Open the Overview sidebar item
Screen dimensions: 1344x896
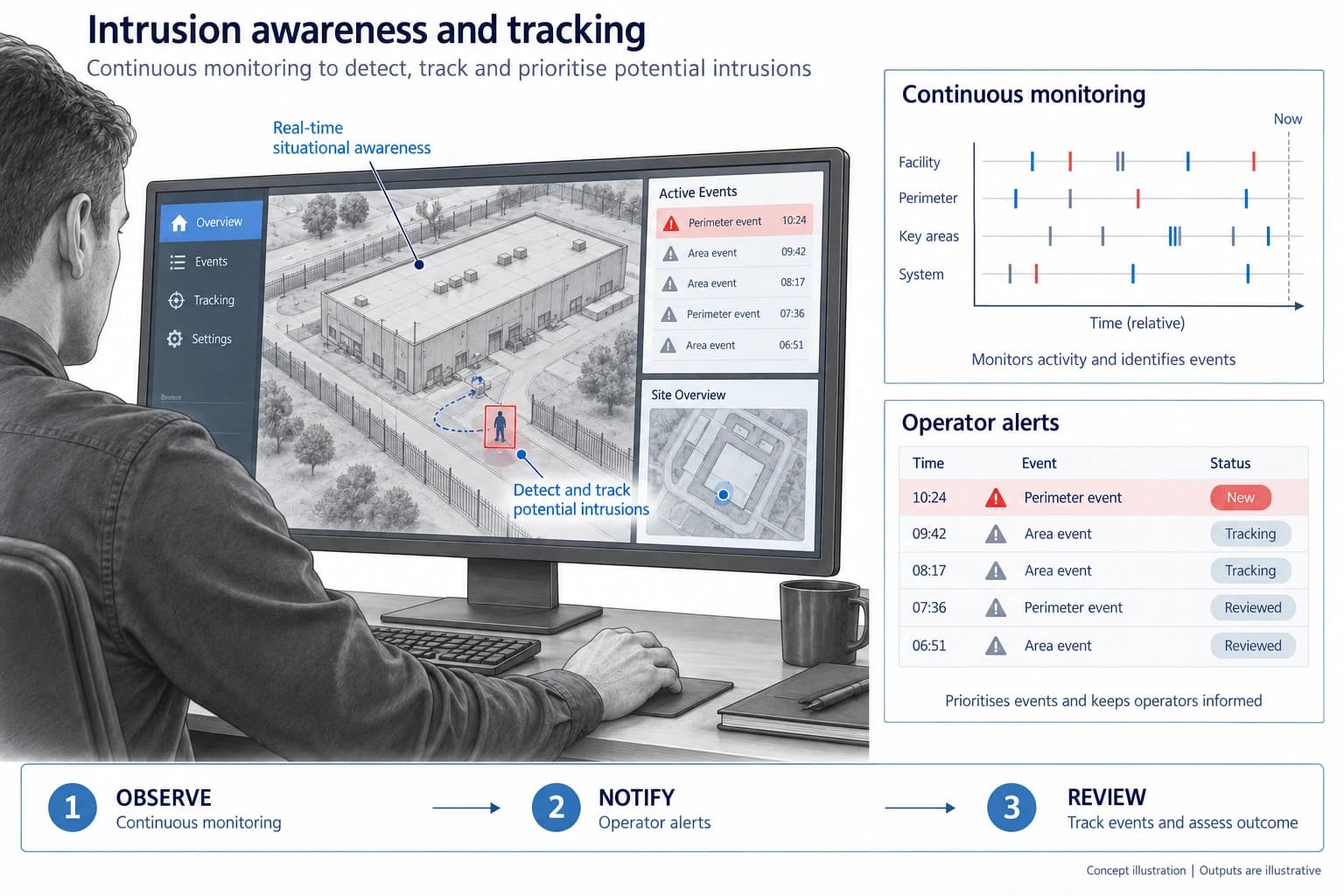point(211,222)
